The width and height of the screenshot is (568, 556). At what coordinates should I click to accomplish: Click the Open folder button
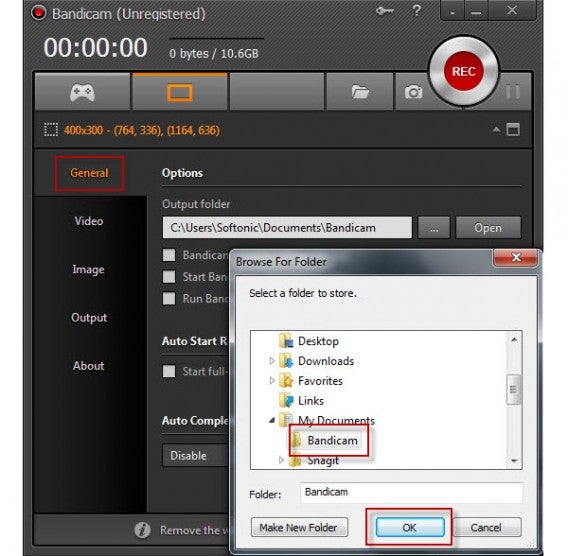click(488, 227)
